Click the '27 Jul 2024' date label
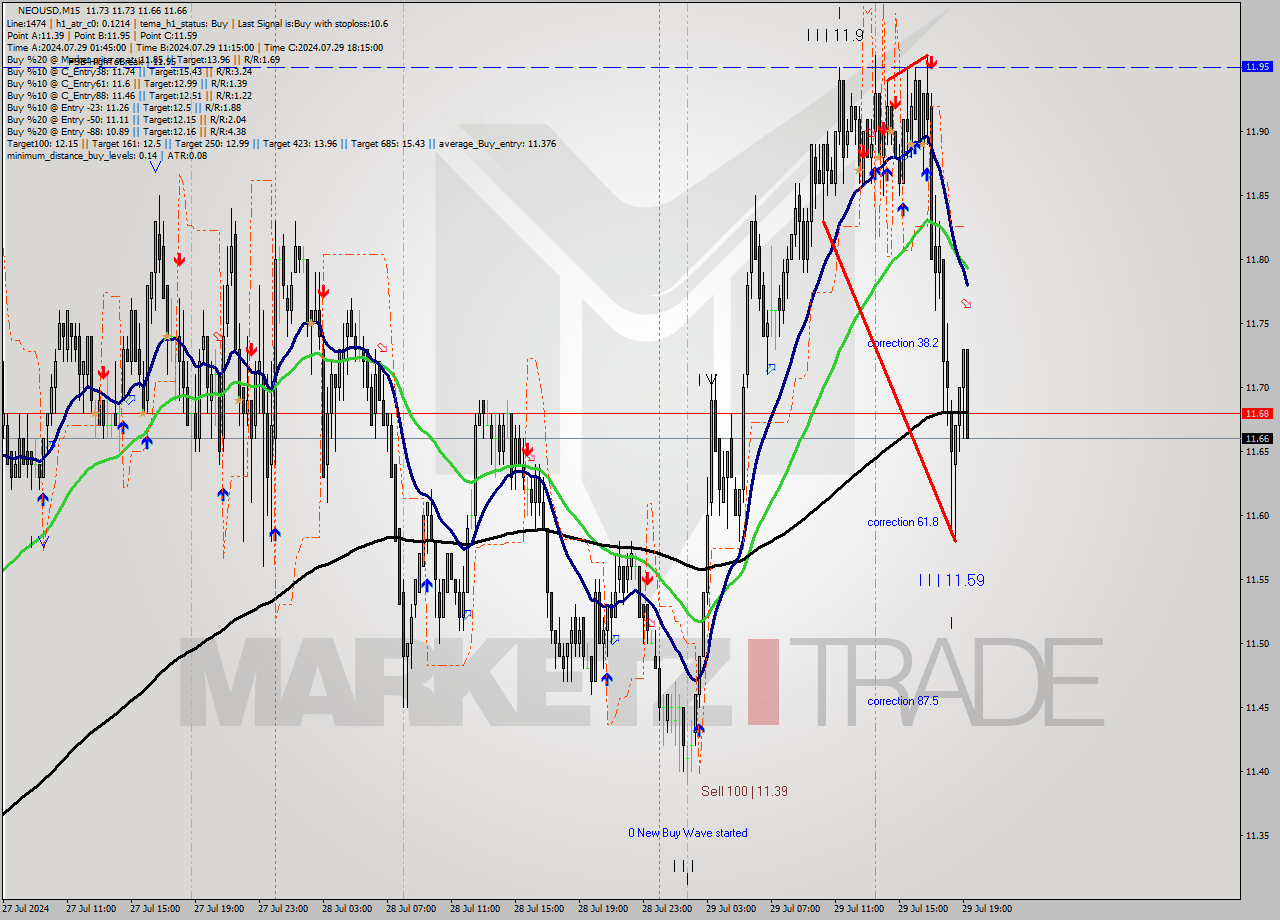1280x920 pixels. [27, 909]
